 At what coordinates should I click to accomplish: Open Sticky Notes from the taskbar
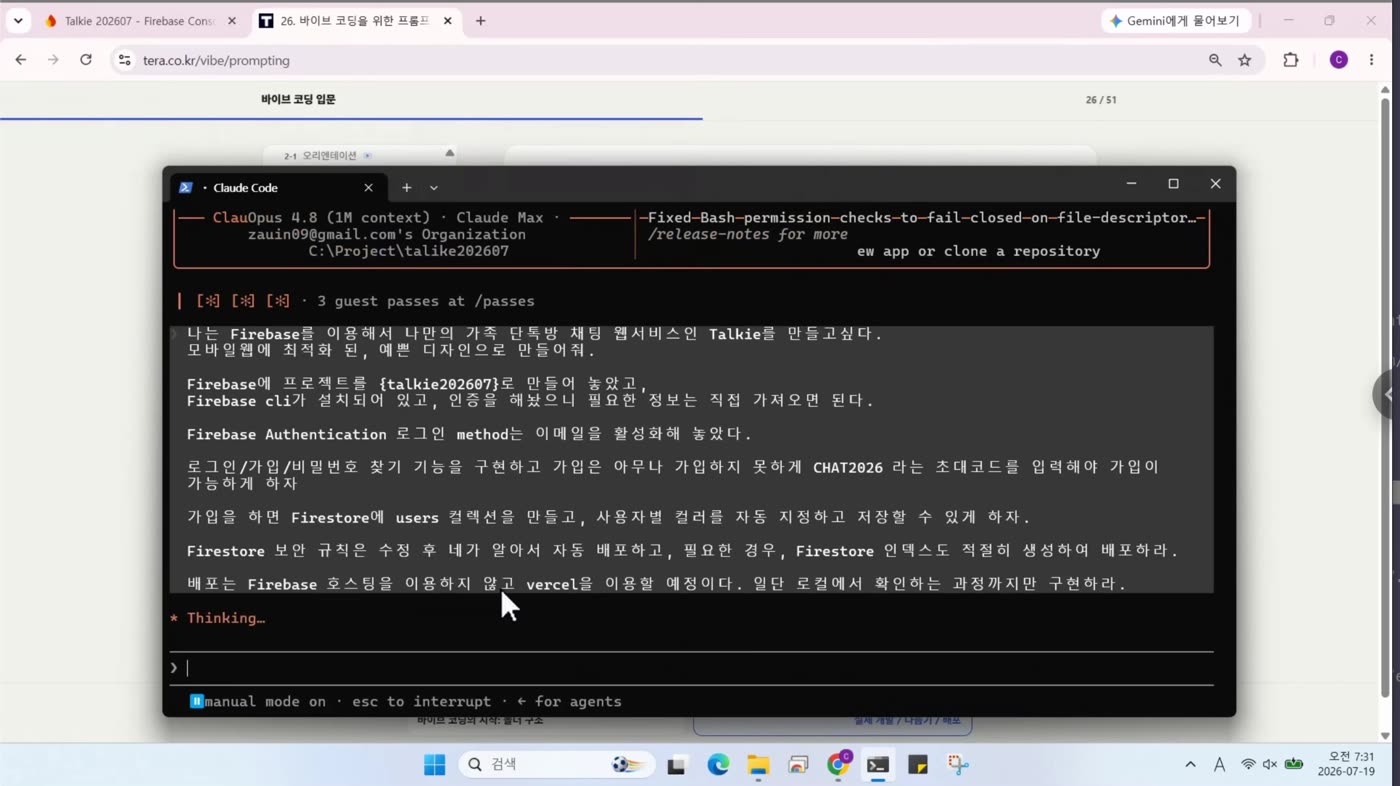(918, 765)
